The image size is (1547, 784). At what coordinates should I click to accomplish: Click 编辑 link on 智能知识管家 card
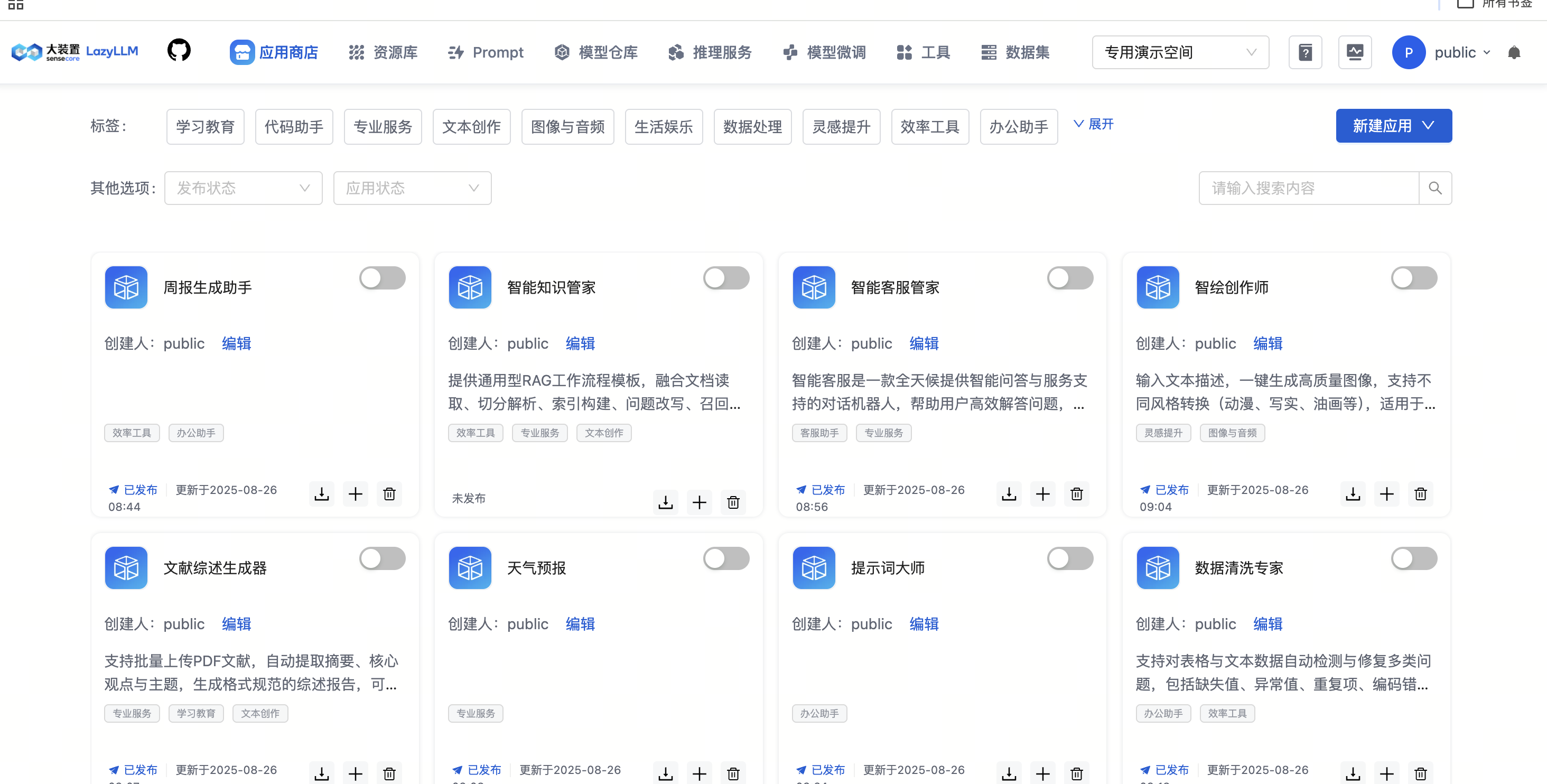click(580, 343)
